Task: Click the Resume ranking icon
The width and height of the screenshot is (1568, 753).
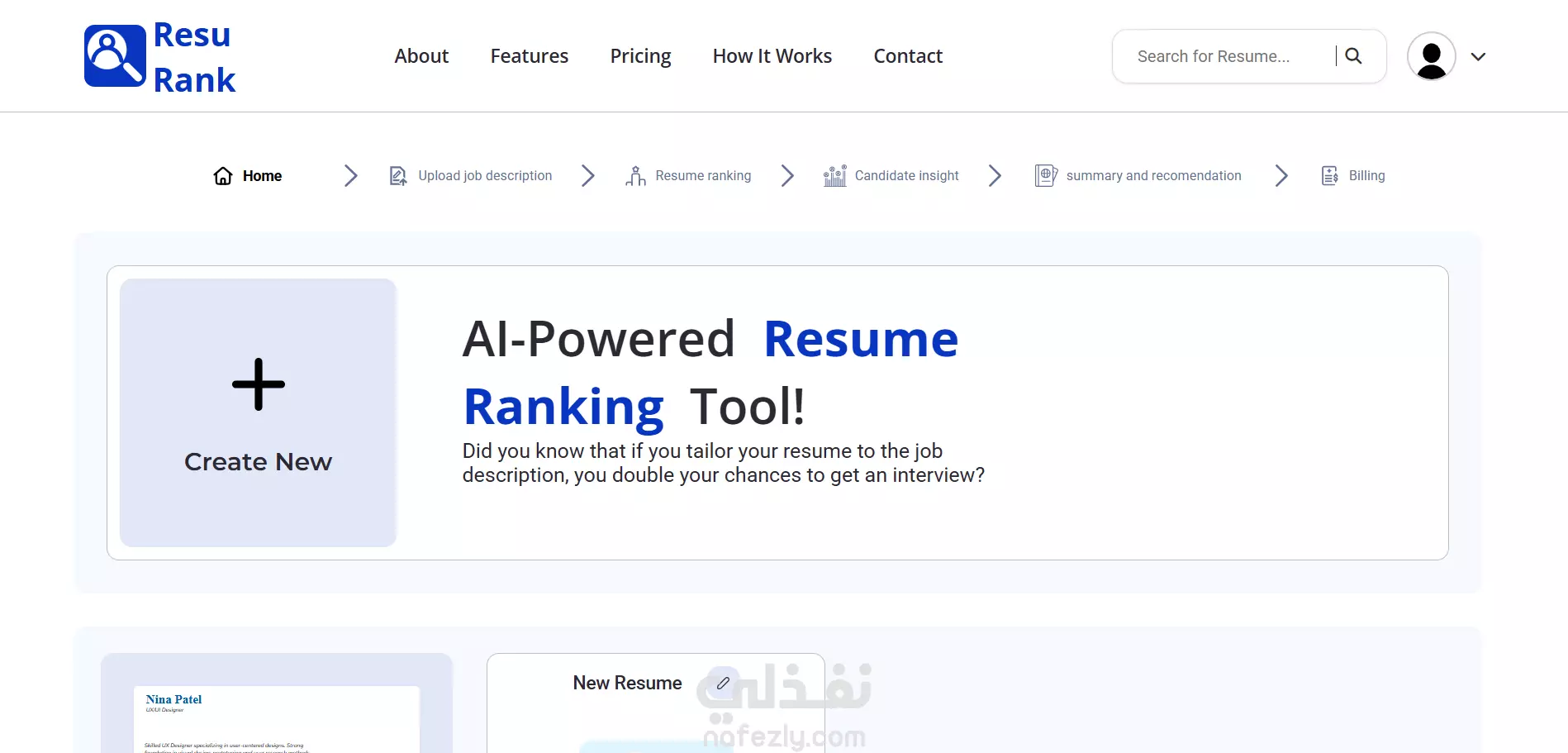Action: click(635, 175)
